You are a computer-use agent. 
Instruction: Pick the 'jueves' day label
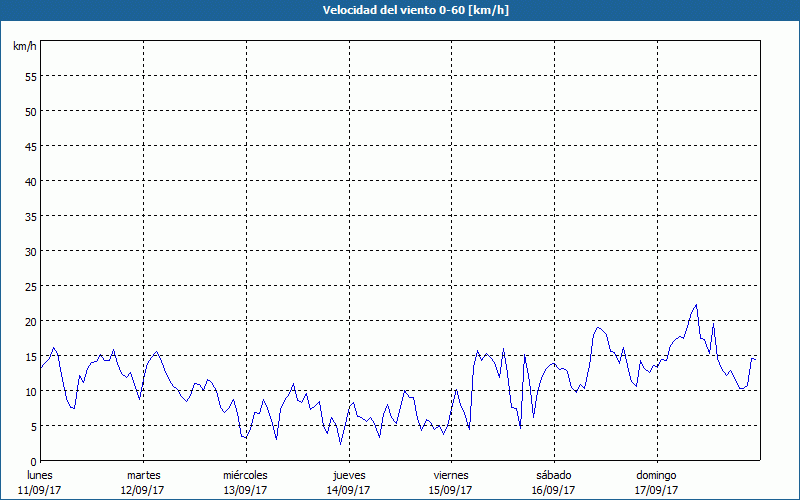[348, 475]
